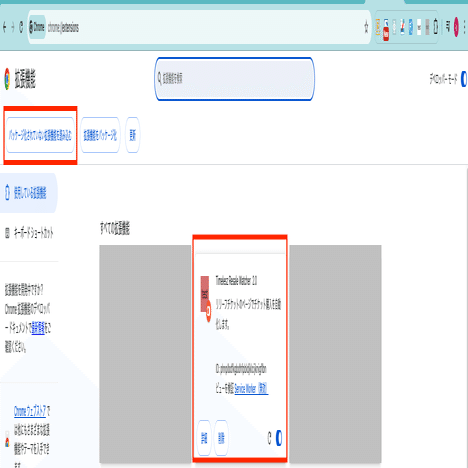
Task: Open the extensions puzzle-piece menu
Action: coord(436,27)
